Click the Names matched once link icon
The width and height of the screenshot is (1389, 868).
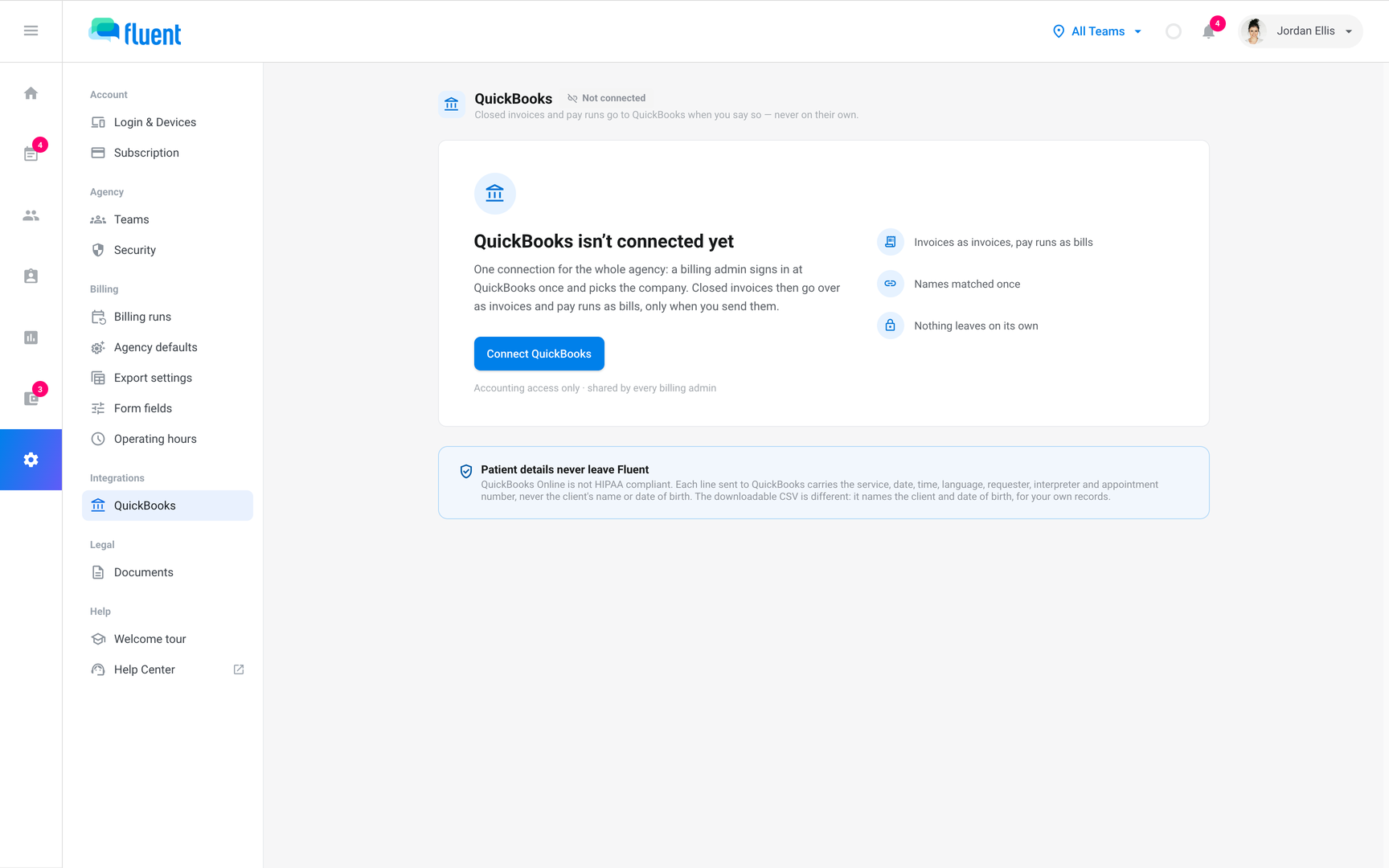[x=891, y=284]
